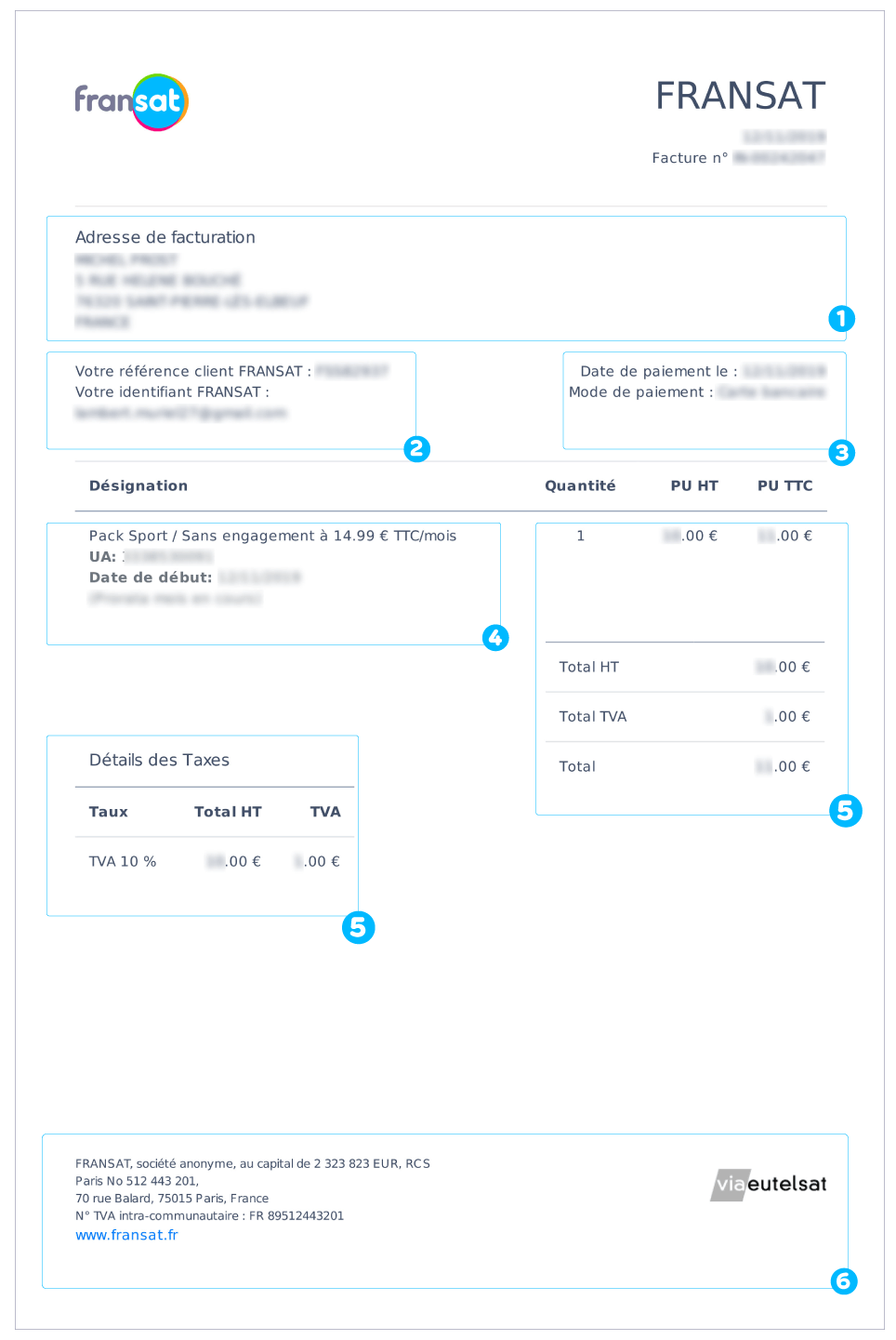Click the final 'Total' label under Total TVA
This screenshot has width=896, height=1340.
[577, 766]
